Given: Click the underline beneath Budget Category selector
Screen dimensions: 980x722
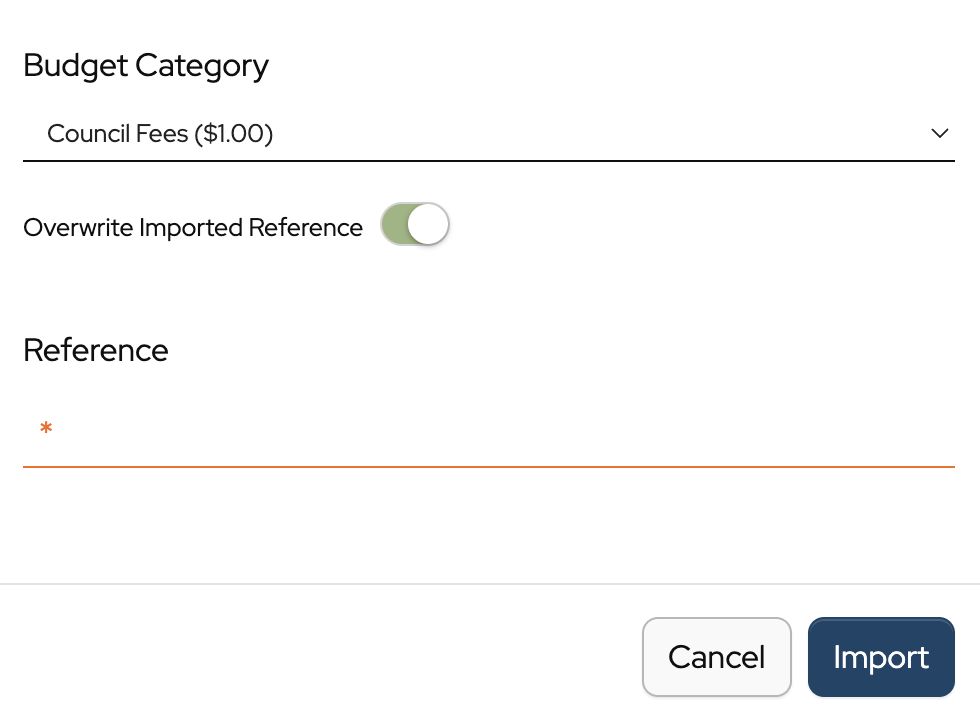Looking at the screenshot, I should [488, 160].
